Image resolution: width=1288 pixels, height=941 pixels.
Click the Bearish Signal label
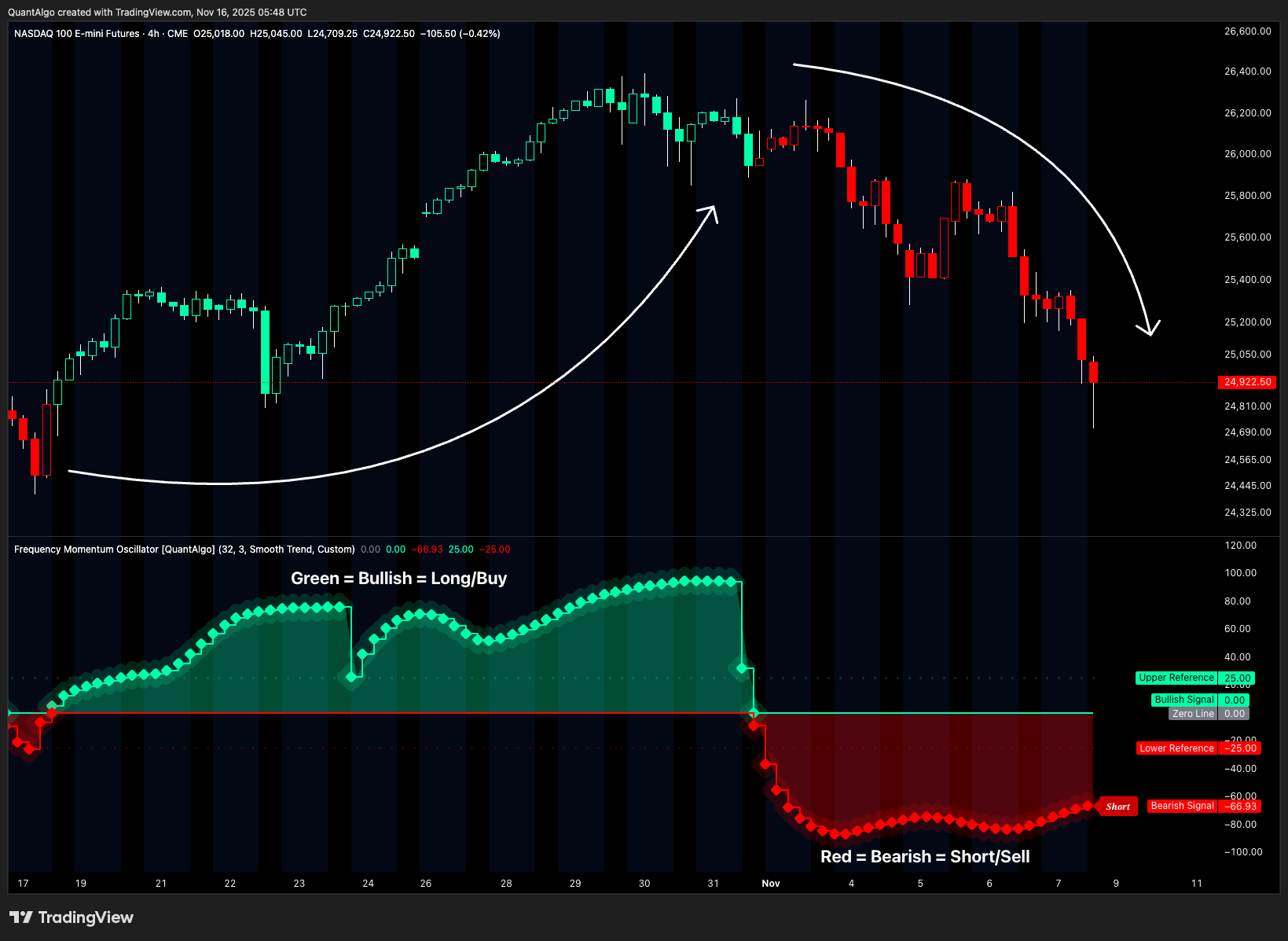(1183, 806)
